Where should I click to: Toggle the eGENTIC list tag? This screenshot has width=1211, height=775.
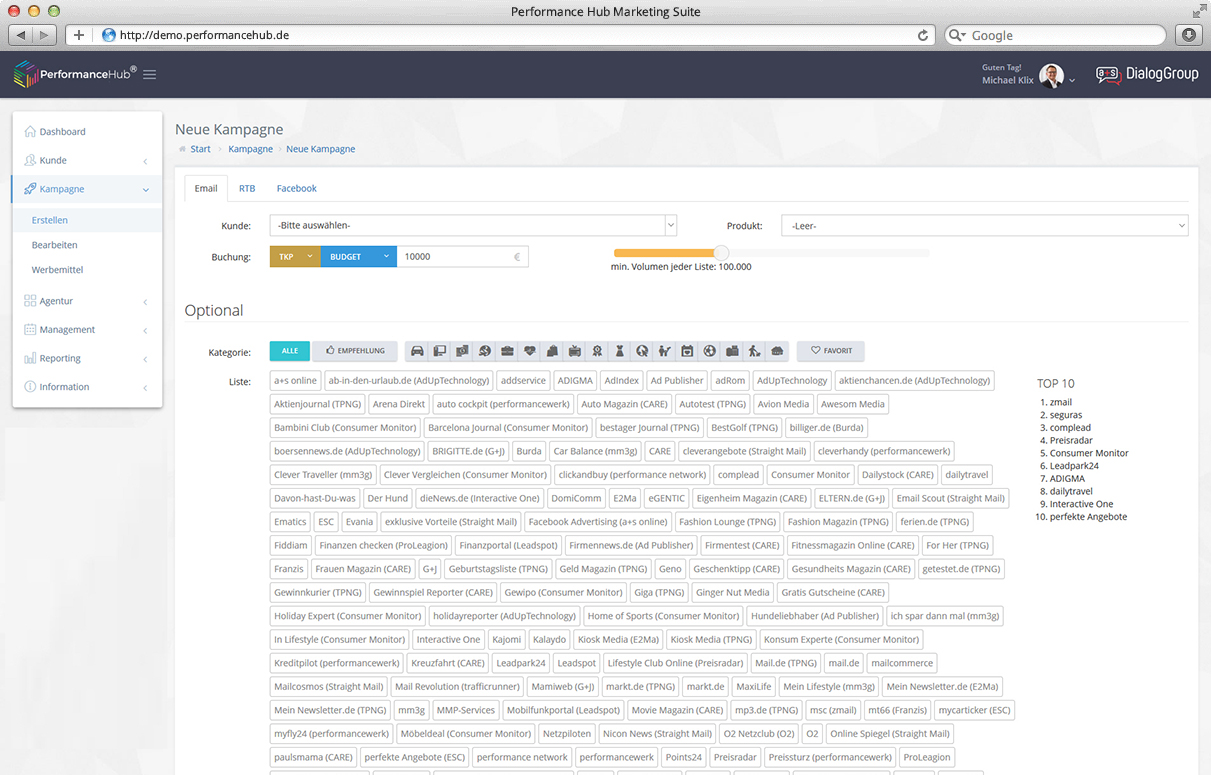tap(667, 498)
